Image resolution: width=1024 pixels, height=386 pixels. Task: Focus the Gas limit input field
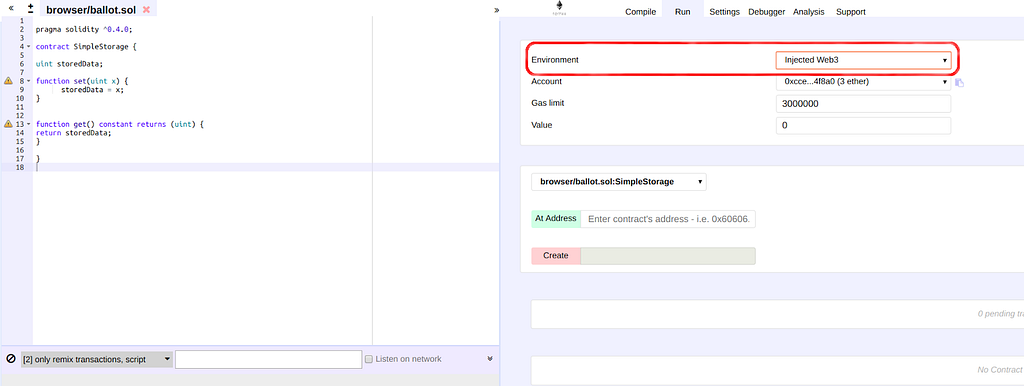[x=863, y=104]
